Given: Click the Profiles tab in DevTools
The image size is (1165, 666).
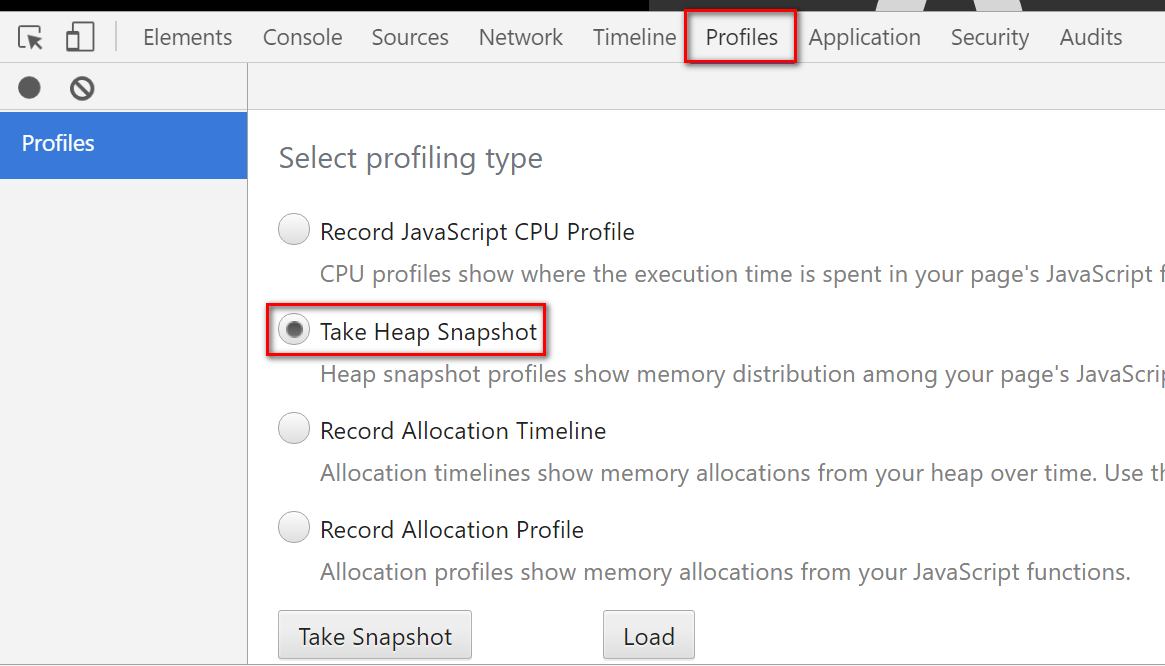Looking at the screenshot, I should pyautogui.click(x=741, y=38).
